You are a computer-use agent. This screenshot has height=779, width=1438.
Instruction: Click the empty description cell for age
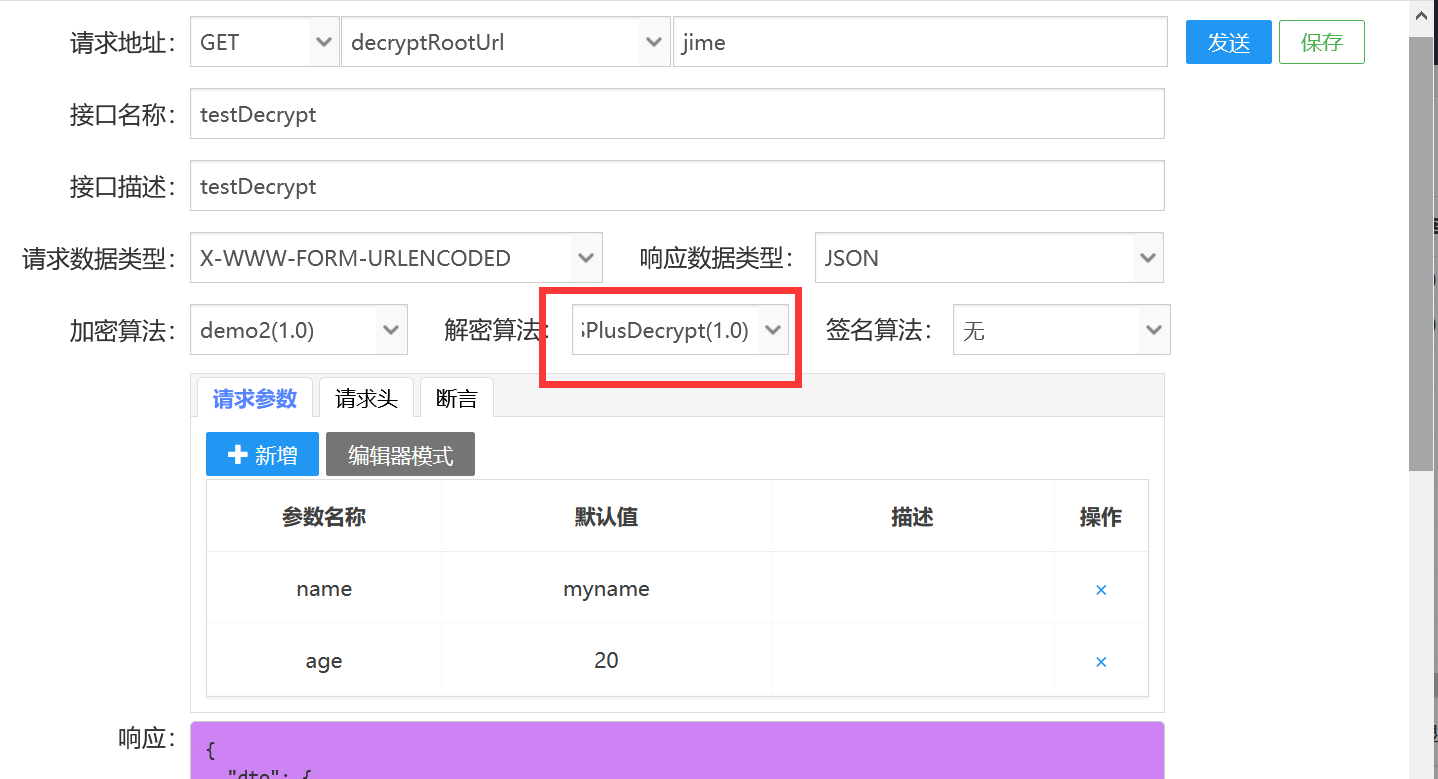pyautogui.click(x=912, y=660)
